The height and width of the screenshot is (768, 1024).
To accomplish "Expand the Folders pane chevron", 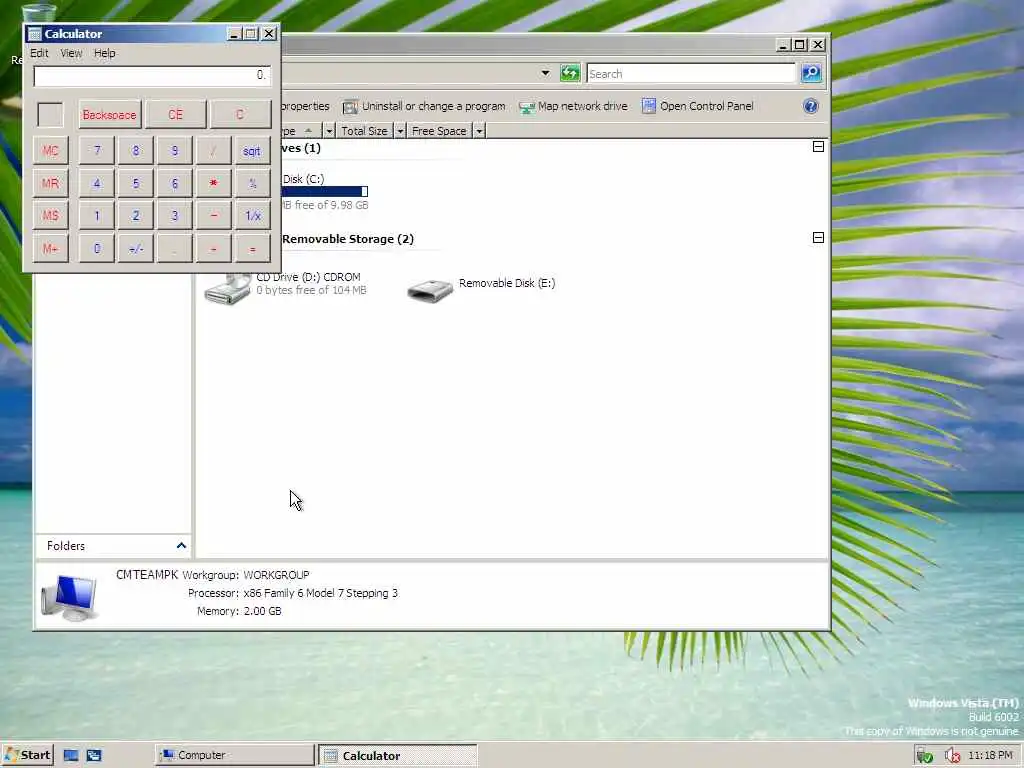I will (x=181, y=545).
